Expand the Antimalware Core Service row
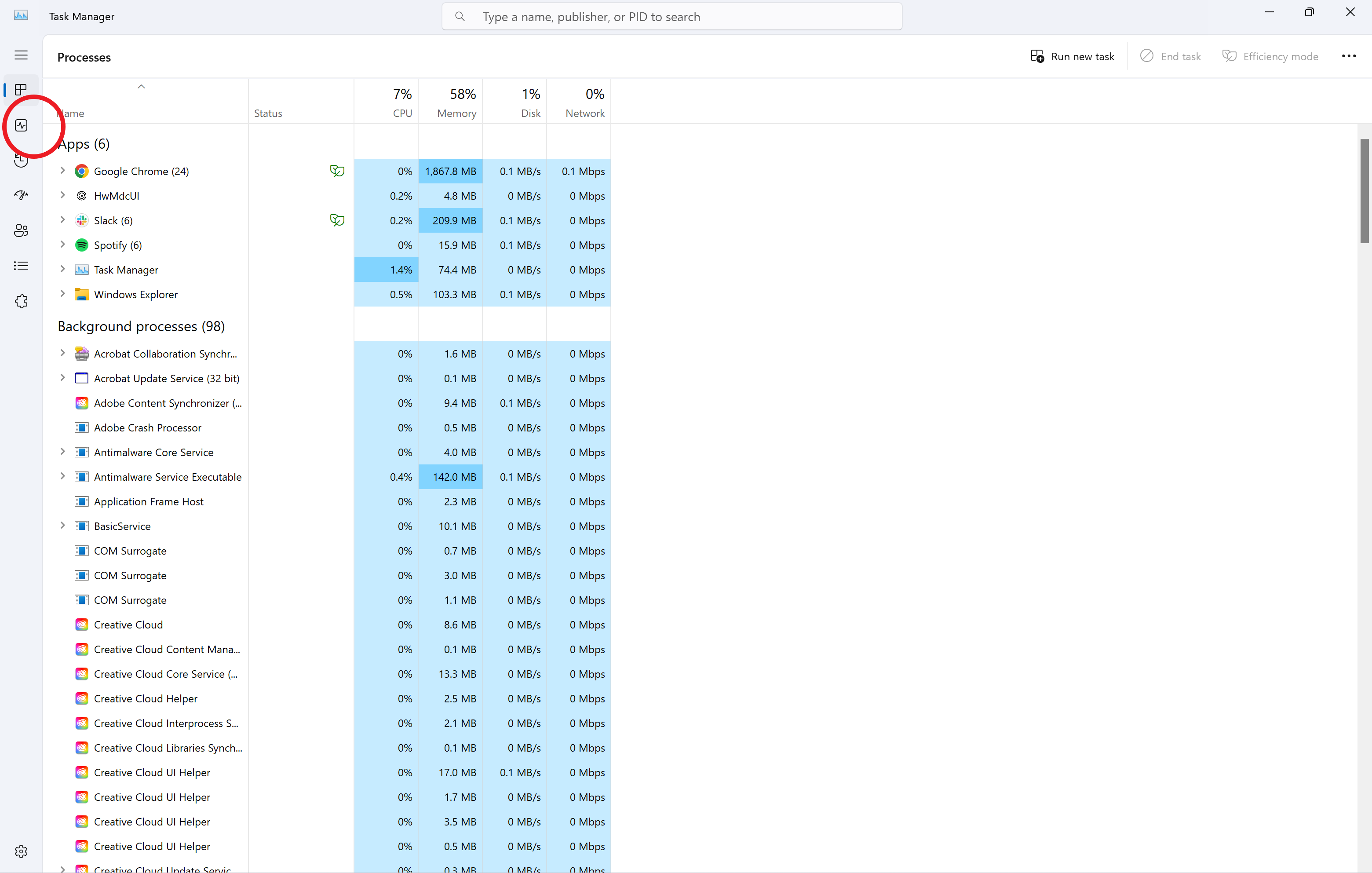Image resolution: width=1372 pixels, height=873 pixels. coord(63,452)
